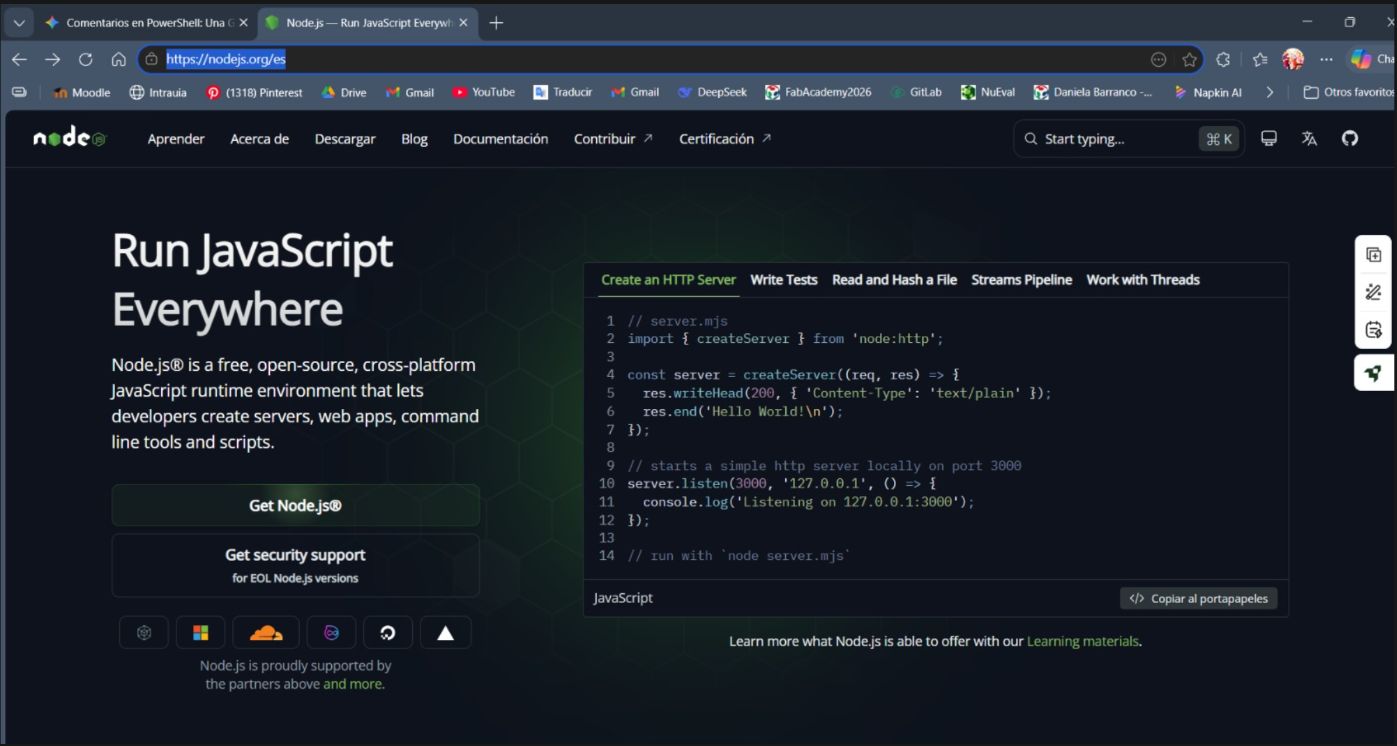This screenshot has height=746, width=1397.
Task: Open the Aprender menu item
Action: 176,139
